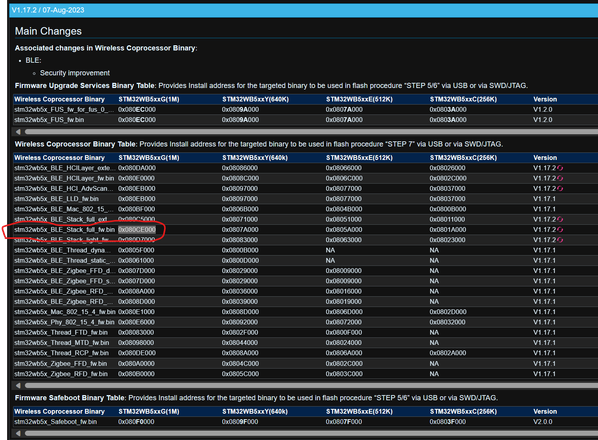Screen dimensions: 598x440
Task: Click update icon beside BLE_HCILayer_fw.bin version
Action: coord(560,178)
